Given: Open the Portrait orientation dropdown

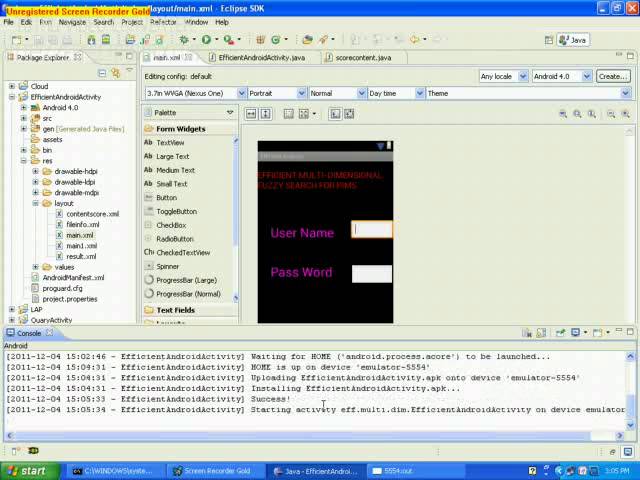Looking at the screenshot, I should pyautogui.click(x=277, y=93).
